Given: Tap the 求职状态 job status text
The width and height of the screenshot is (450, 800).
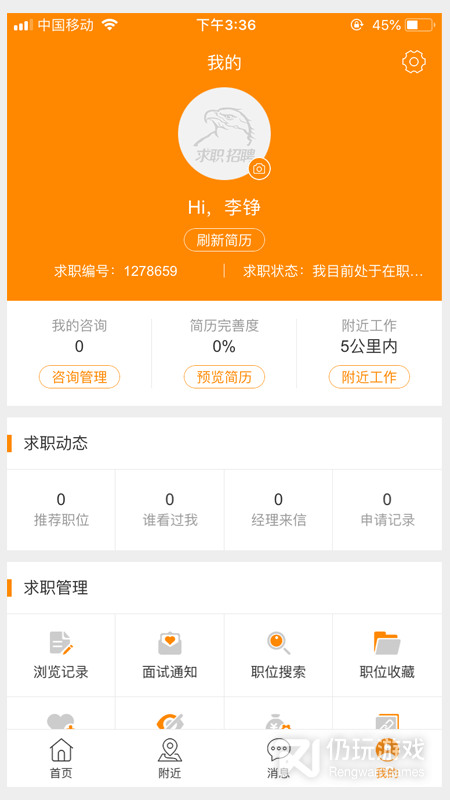Looking at the screenshot, I should click(333, 271).
